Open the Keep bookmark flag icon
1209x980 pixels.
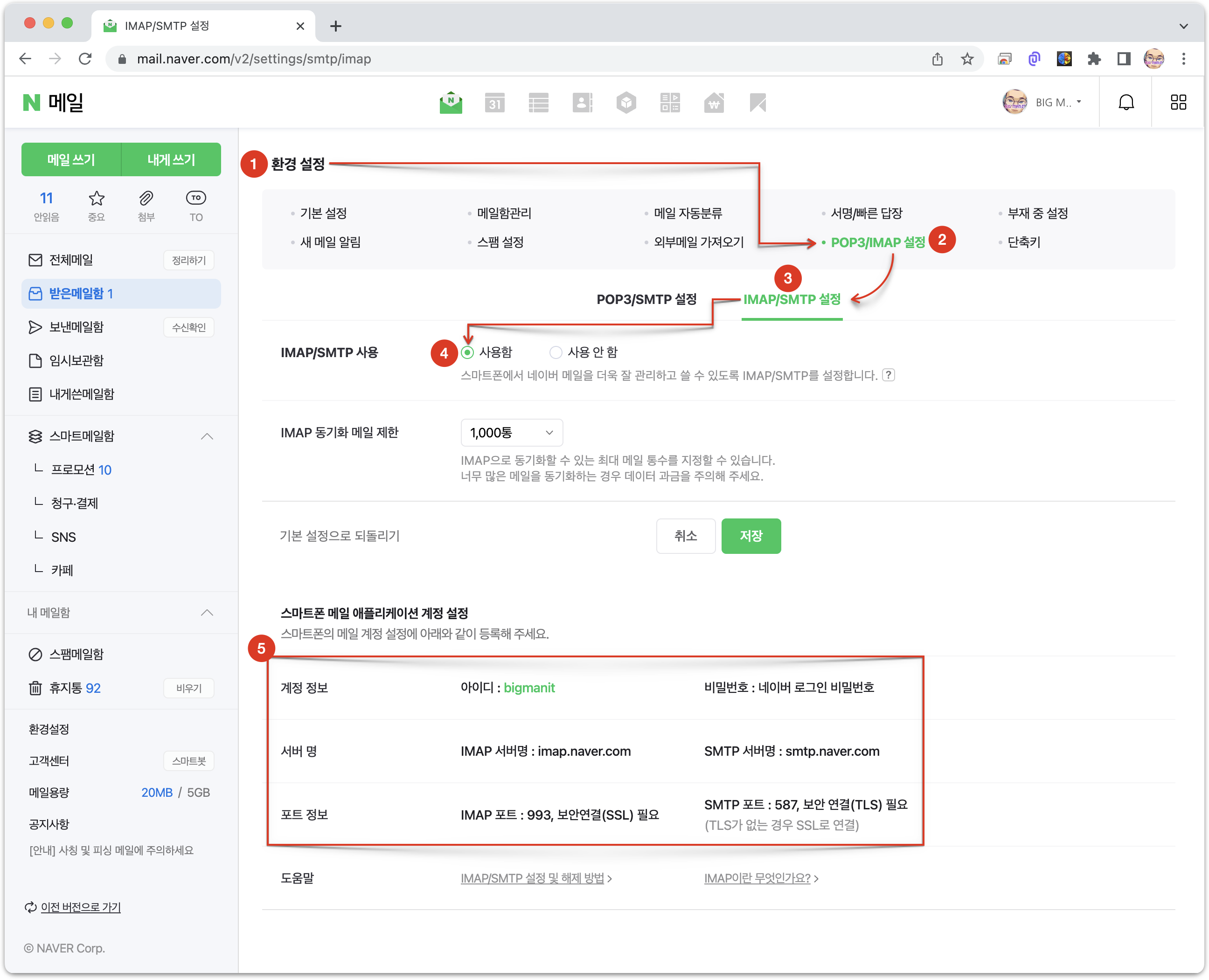[758, 103]
